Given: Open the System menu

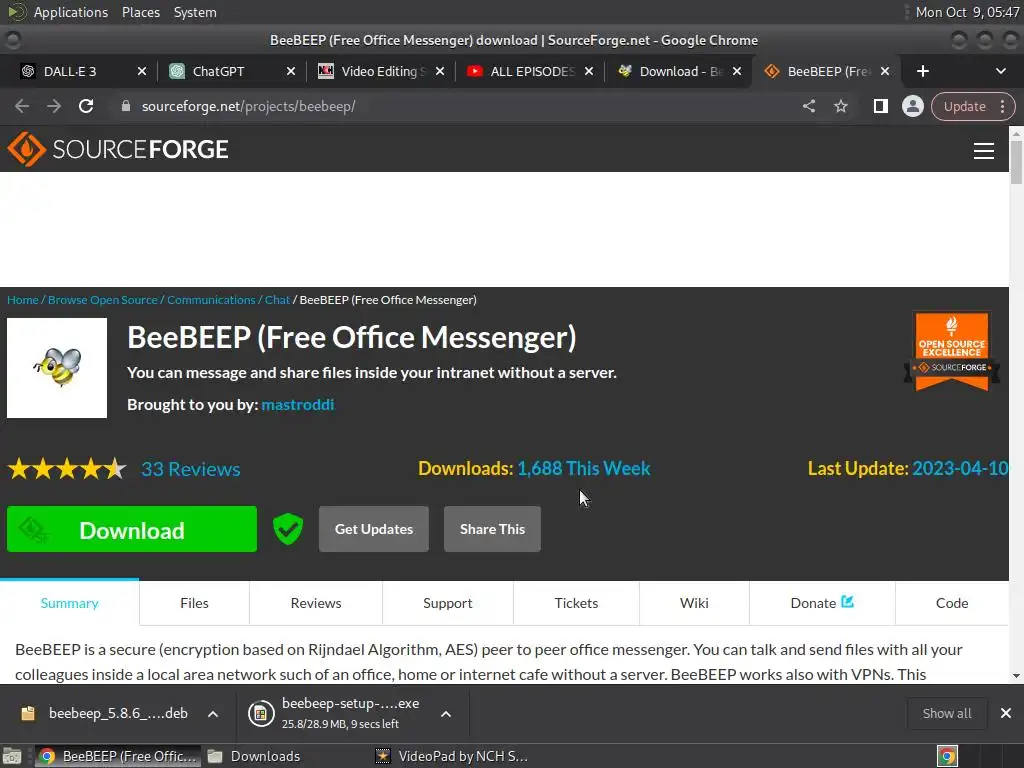Looking at the screenshot, I should click(195, 12).
